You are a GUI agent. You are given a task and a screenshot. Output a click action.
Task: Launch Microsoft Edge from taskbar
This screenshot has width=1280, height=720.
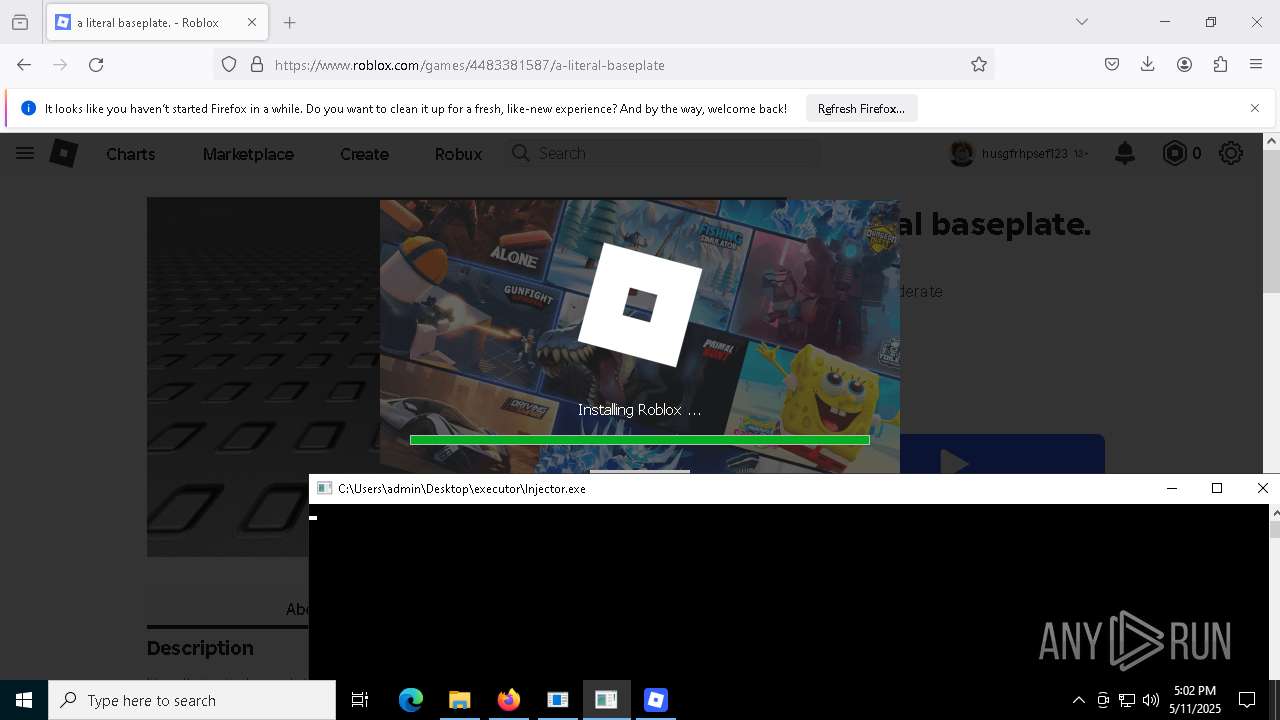tap(411, 700)
